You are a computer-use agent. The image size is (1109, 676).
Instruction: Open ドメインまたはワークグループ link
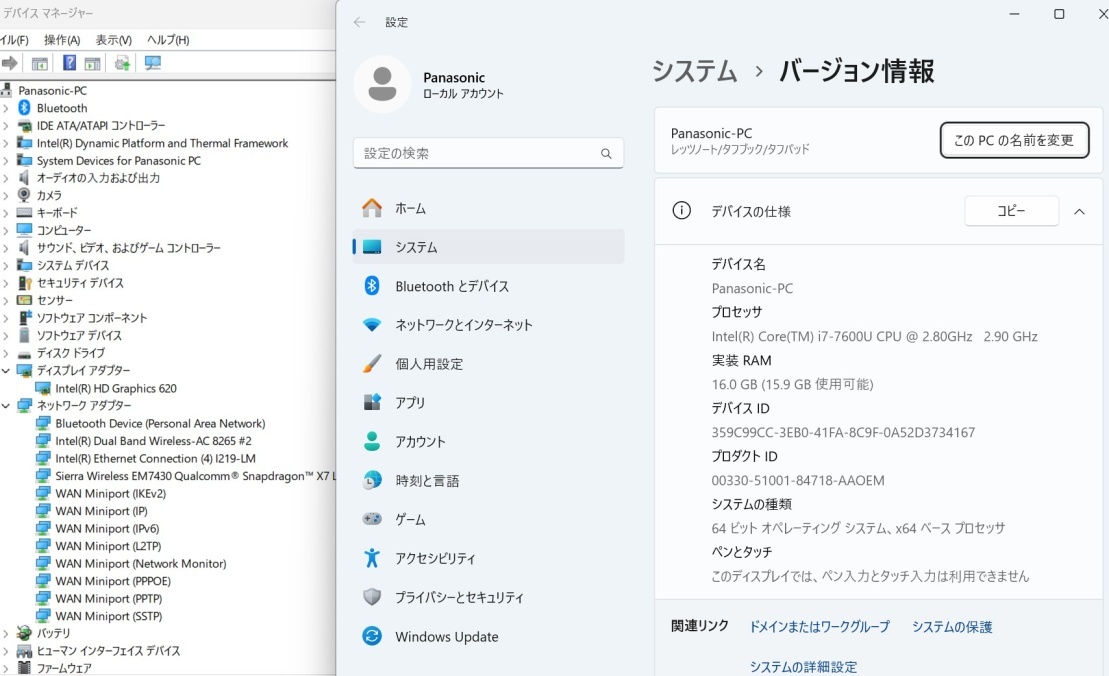tap(820, 627)
